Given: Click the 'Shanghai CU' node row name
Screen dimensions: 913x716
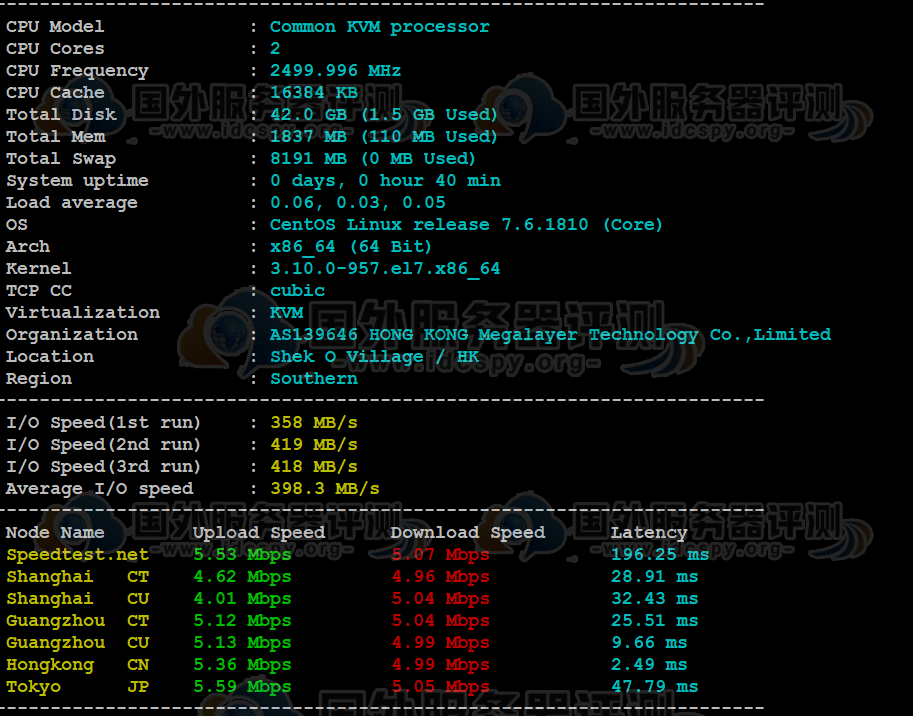Looking at the screenshot, I should (77, 599).
